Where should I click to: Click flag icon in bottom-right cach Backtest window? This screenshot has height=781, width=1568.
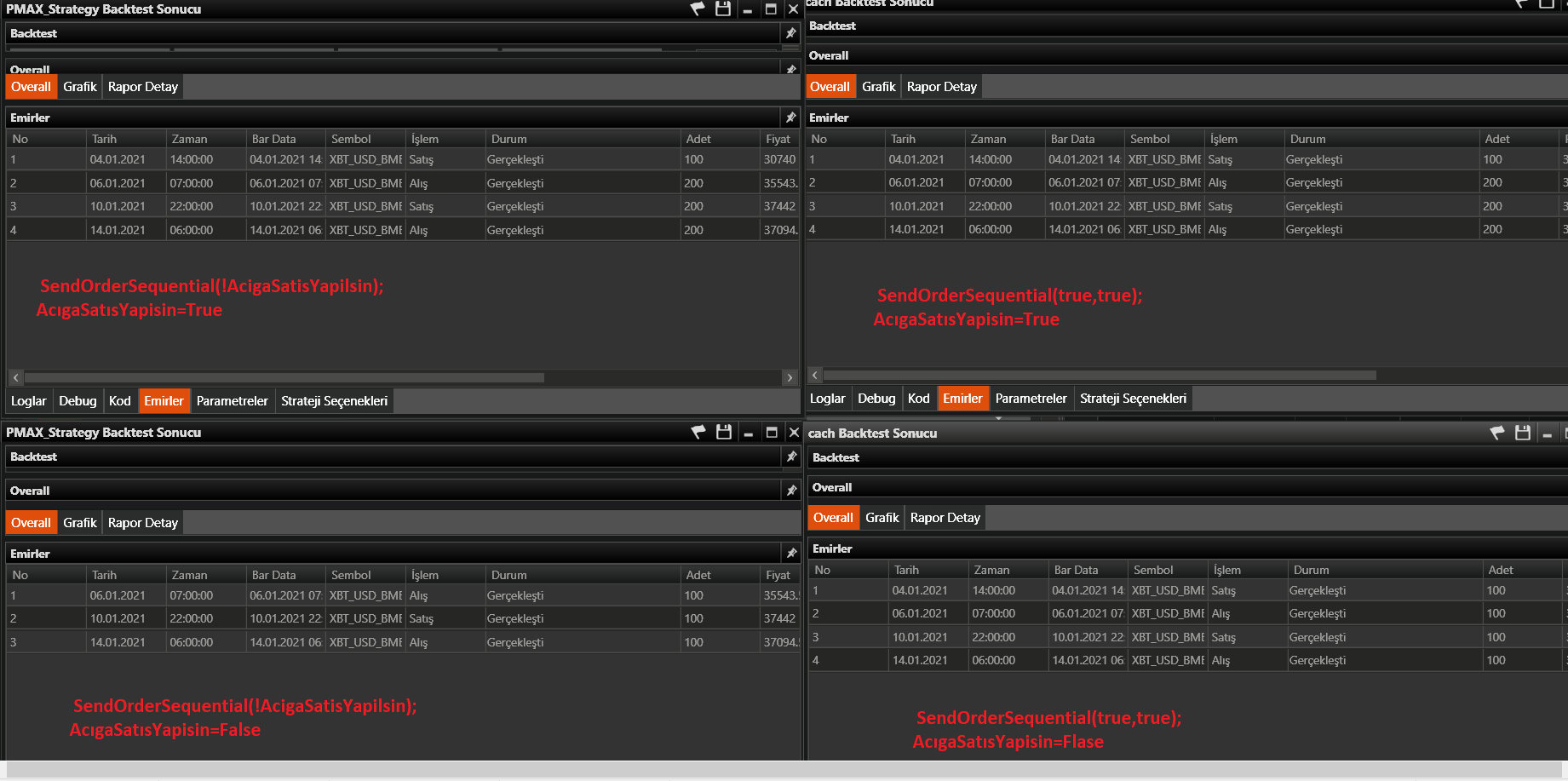[x=1497, y=433]
